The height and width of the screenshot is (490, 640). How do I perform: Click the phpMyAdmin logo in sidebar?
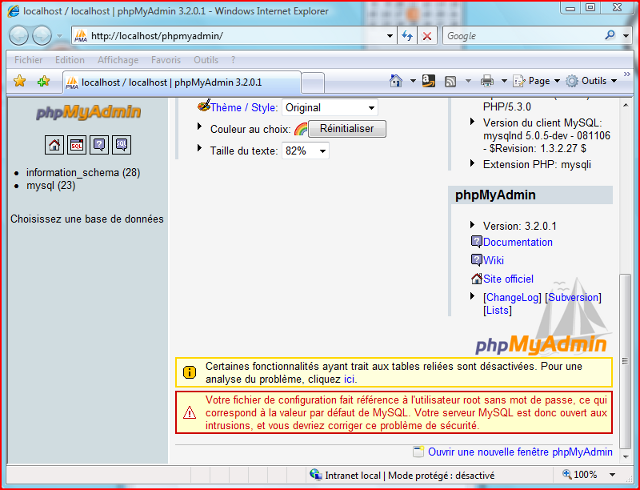88,112
